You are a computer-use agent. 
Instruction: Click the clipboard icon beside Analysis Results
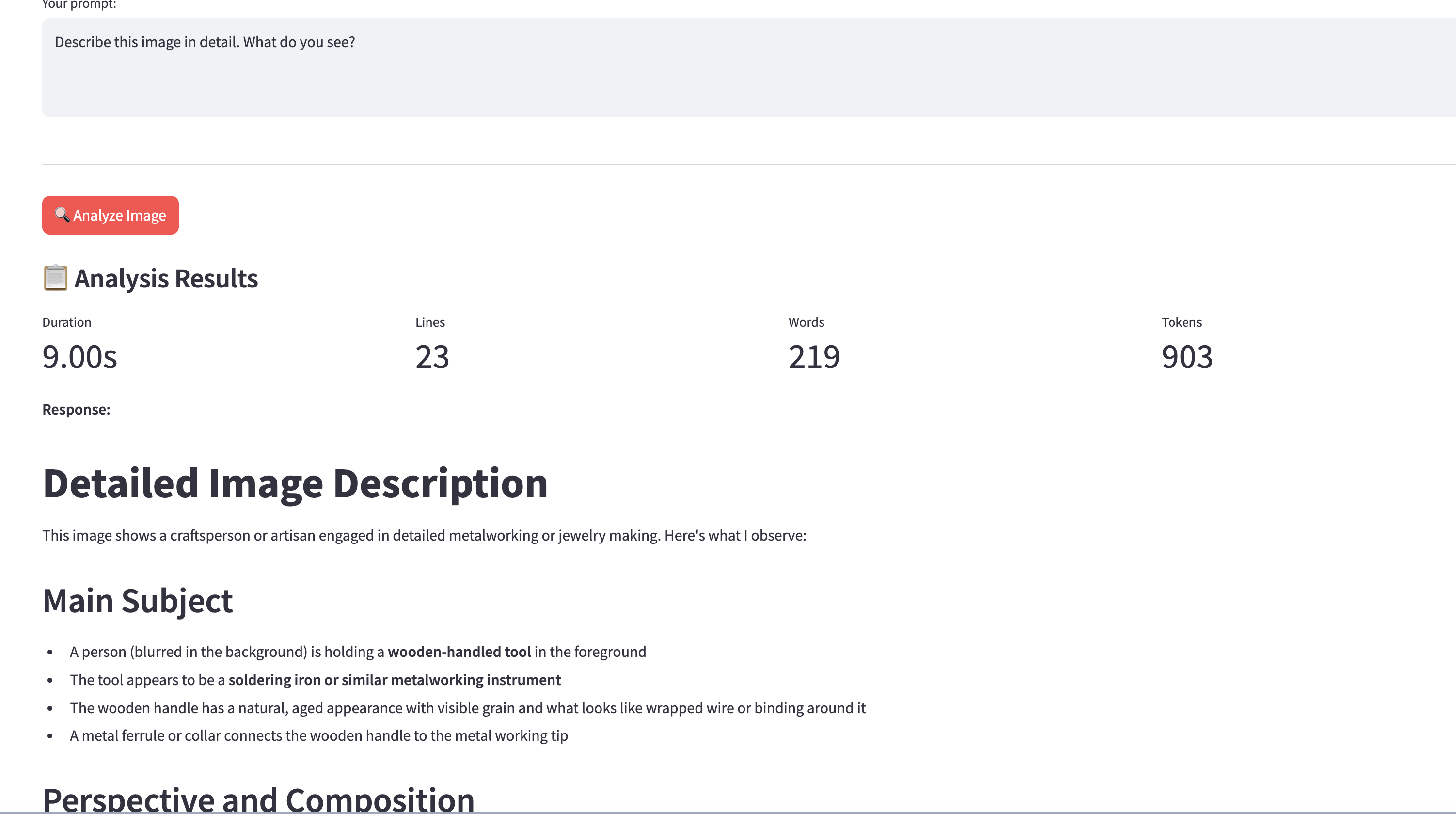(55, 278)
